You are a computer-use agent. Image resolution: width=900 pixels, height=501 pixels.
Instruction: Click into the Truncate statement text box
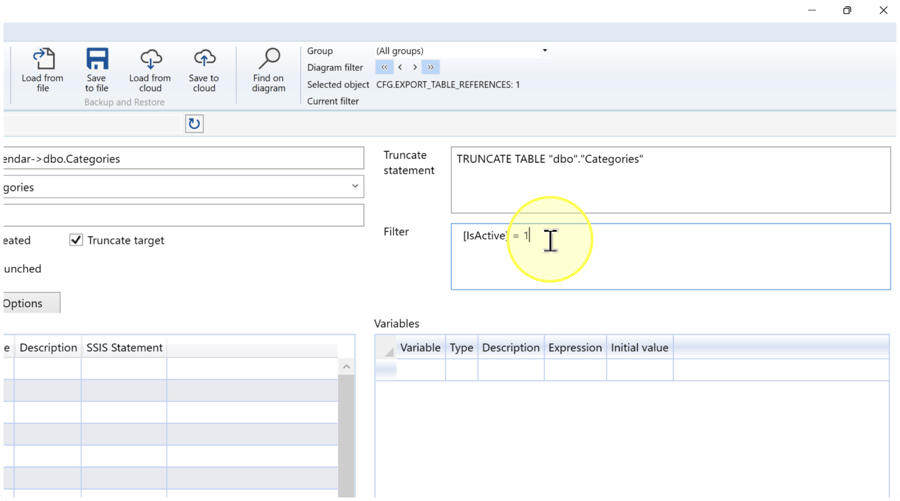(x=670, y=180)
